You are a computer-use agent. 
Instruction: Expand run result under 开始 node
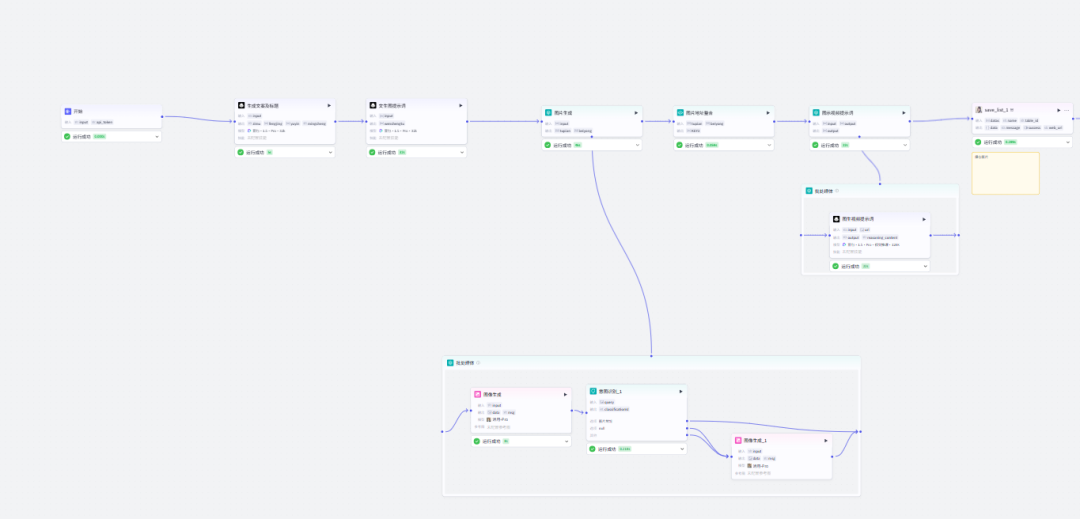156,136
